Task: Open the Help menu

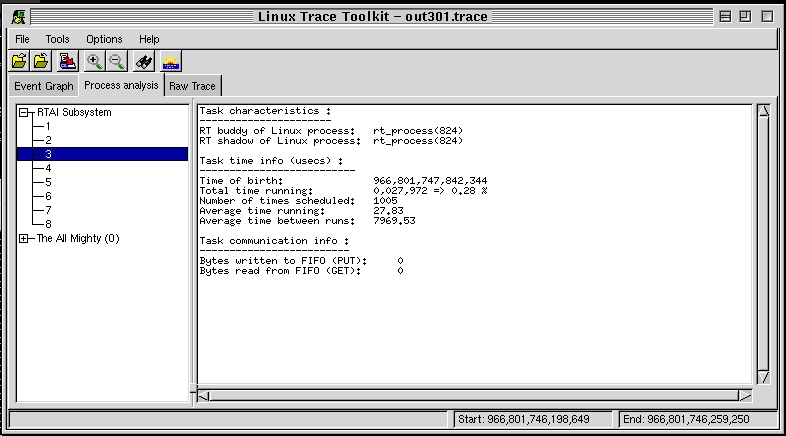Action: click(x=149, y=39)
